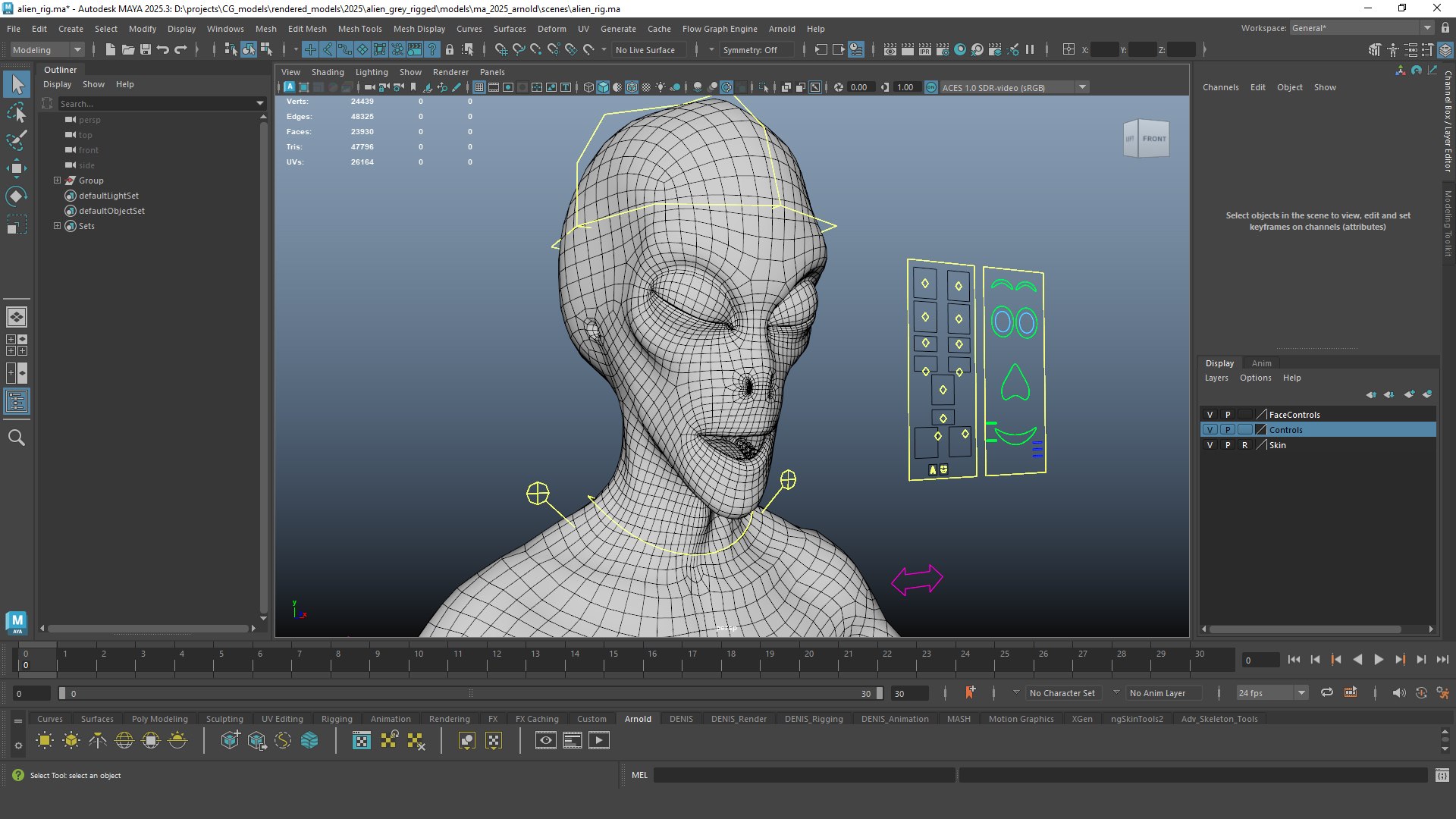Expand the Sets node in Outliner
This screenshot has width=1456, height=819.
click(57, 226)
